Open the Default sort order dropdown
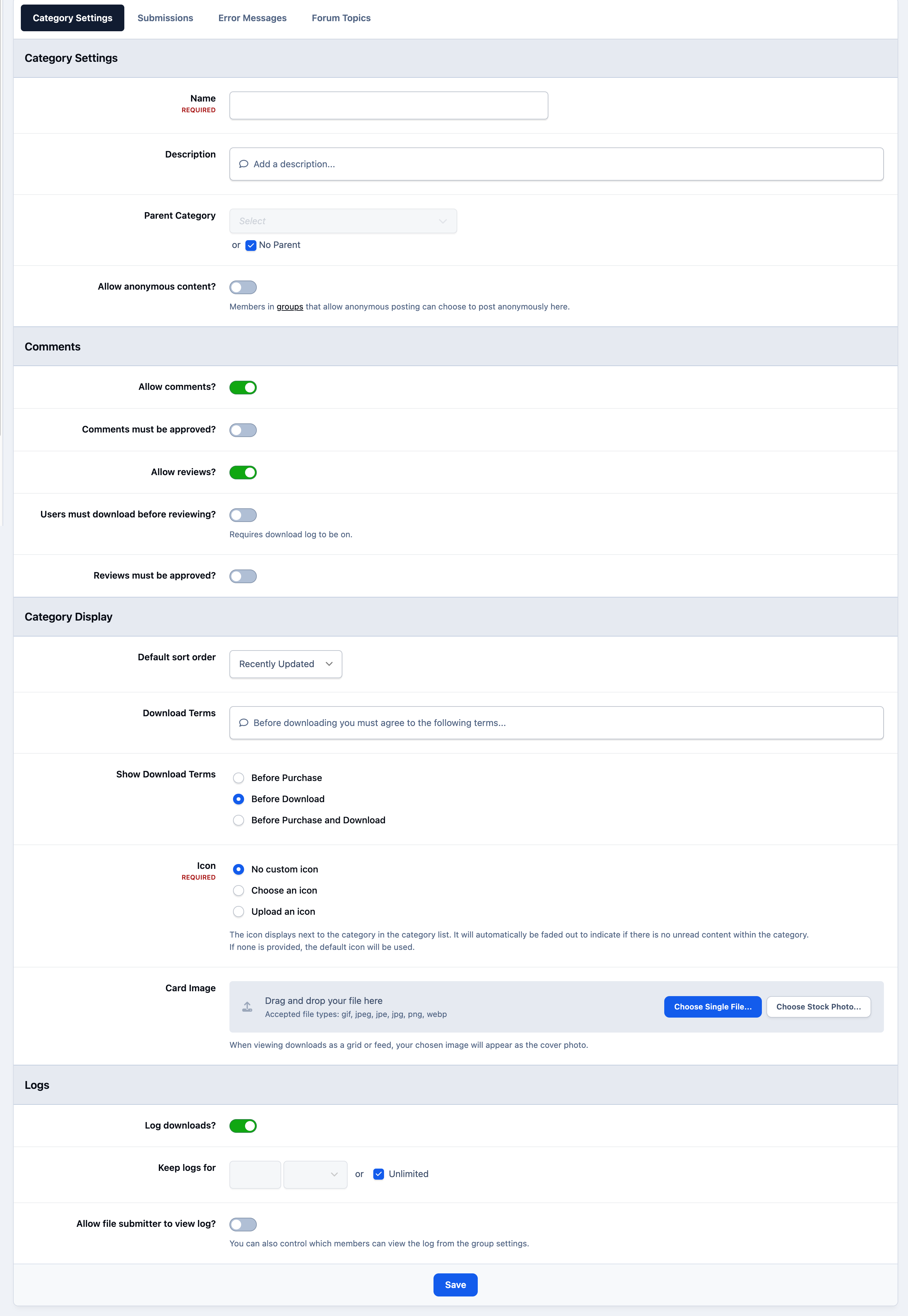 pos(286,664)
